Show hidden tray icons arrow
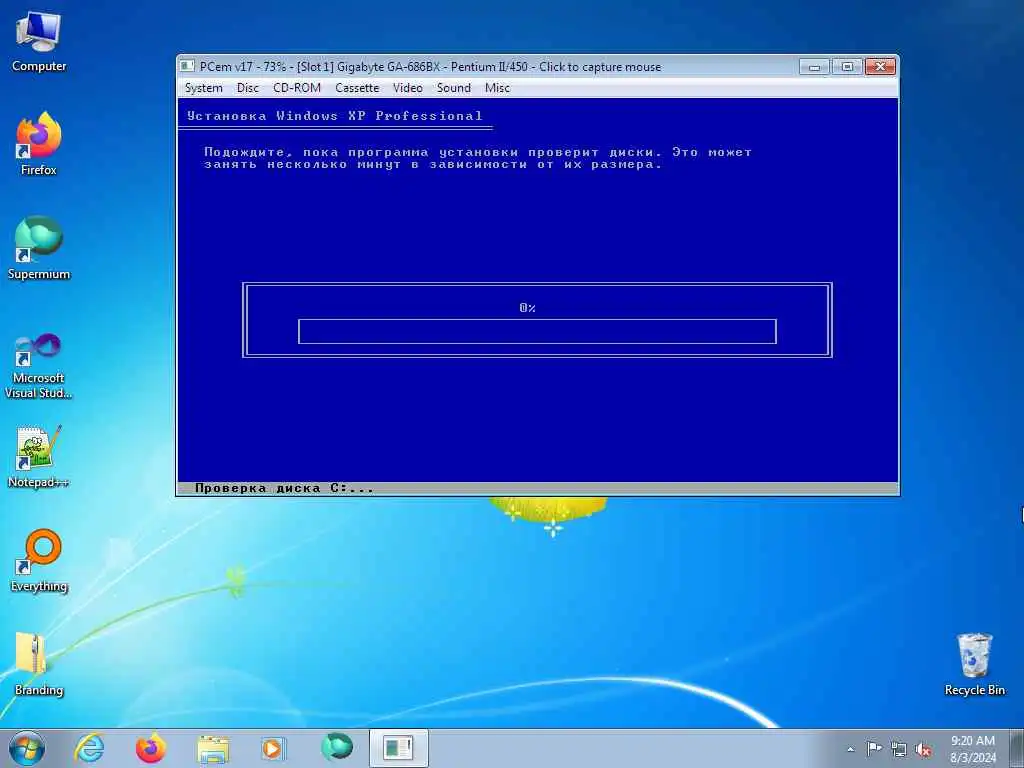This screenshot has width=1024, height=768. pos(850,750)
